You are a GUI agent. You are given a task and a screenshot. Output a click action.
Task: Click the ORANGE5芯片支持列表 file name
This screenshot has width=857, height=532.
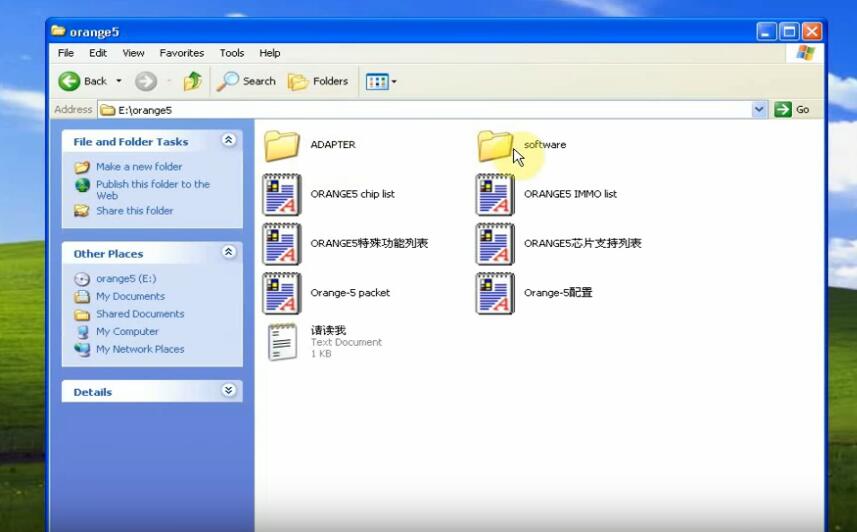pos(583,243)
